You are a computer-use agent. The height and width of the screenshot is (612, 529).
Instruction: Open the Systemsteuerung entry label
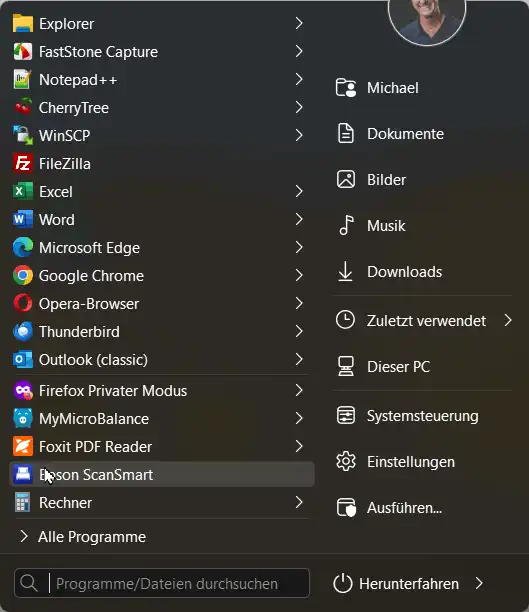pyautogui.click(x=422, y=416)
